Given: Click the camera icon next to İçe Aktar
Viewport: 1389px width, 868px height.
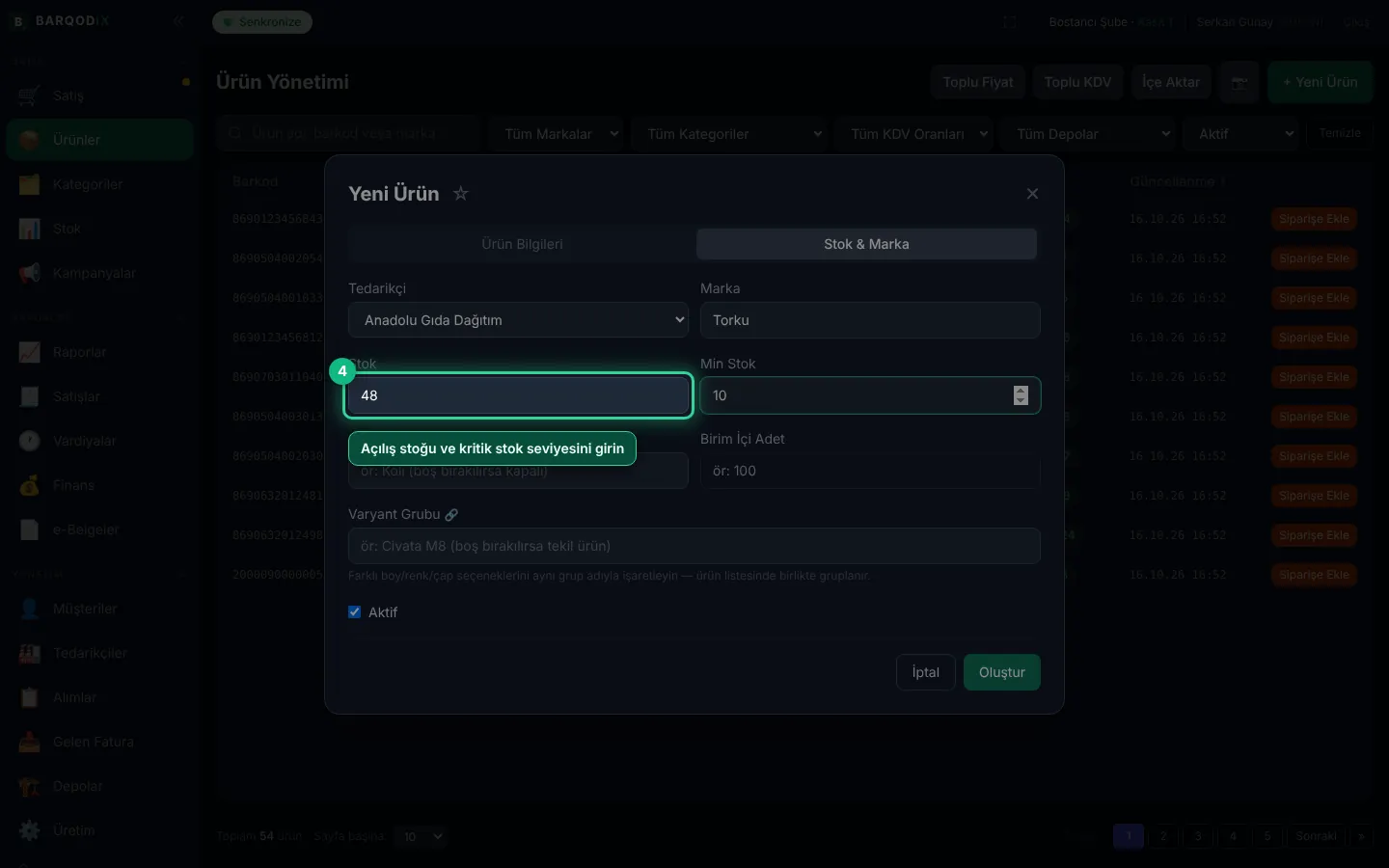Looking at the screenshot, I should pos(1239,82).
